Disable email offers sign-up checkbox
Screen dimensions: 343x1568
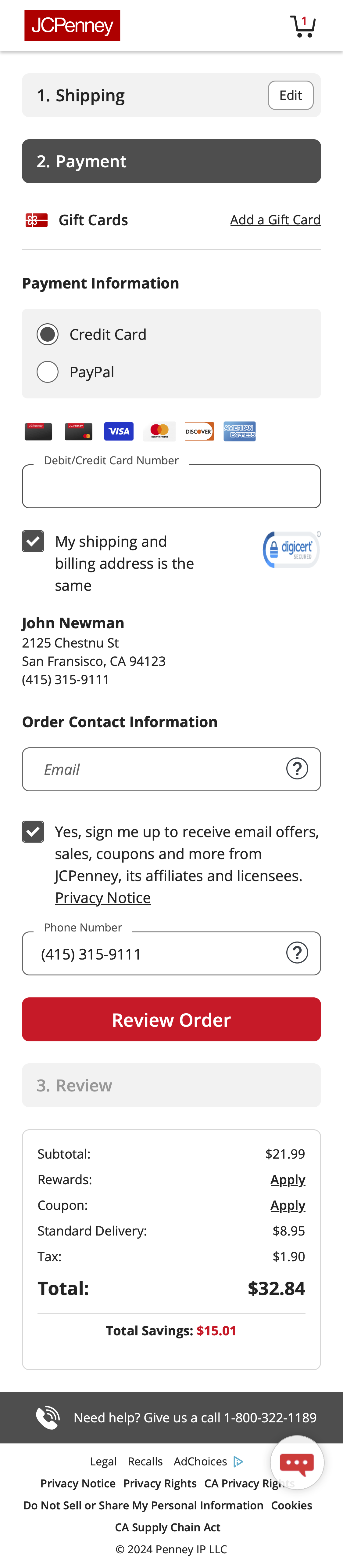coord(34,832)
